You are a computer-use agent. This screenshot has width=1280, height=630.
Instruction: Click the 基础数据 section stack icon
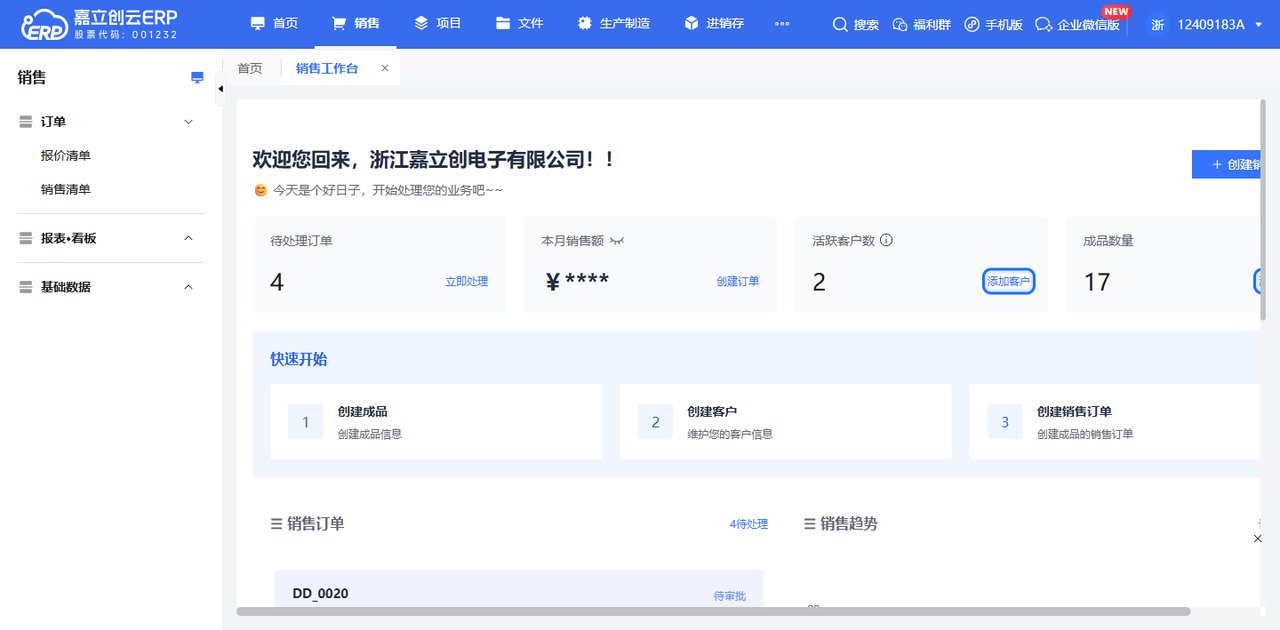pyautogui.click(x=26, y=287)
